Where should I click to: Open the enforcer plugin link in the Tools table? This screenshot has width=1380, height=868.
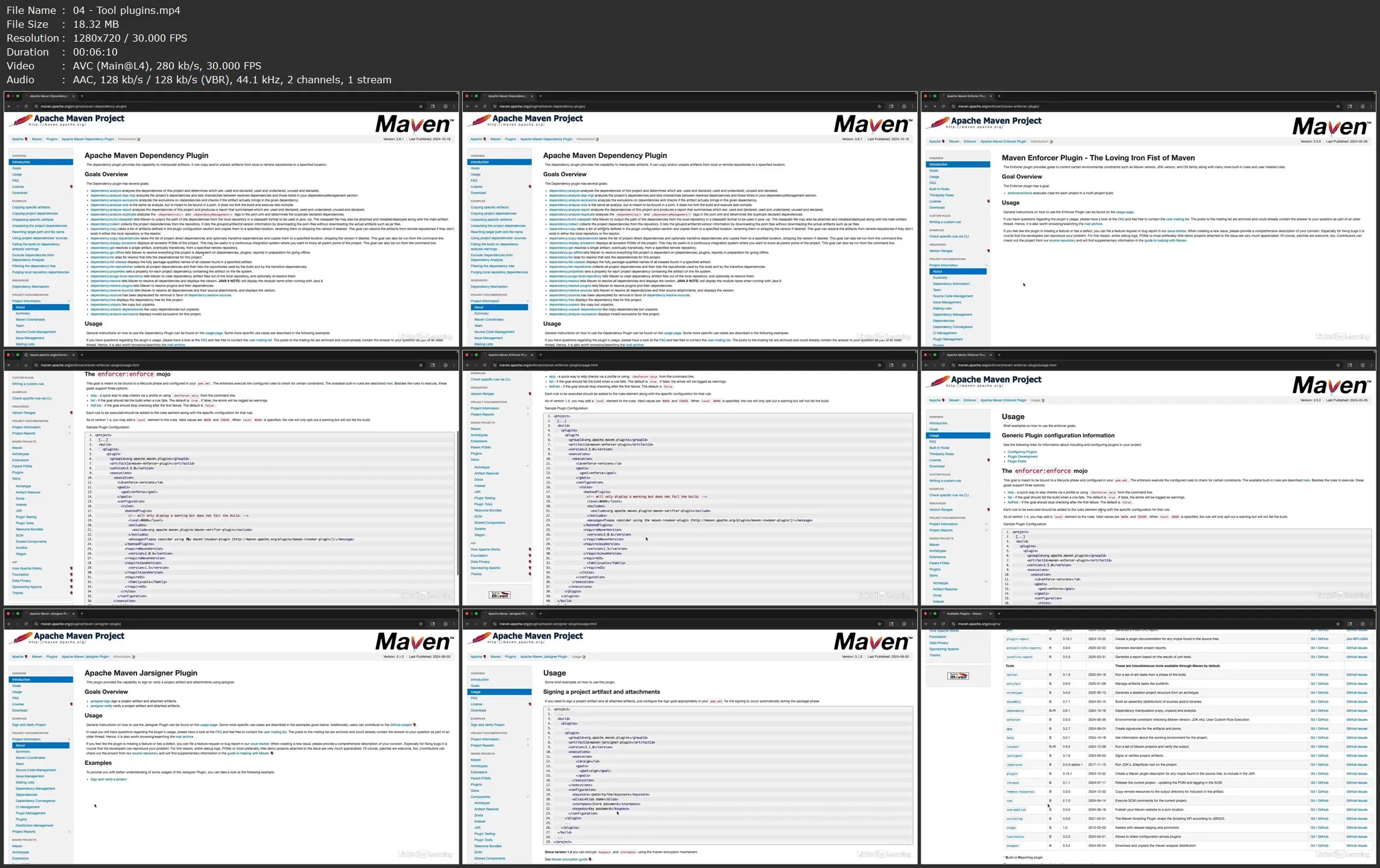pos(1014,720)
